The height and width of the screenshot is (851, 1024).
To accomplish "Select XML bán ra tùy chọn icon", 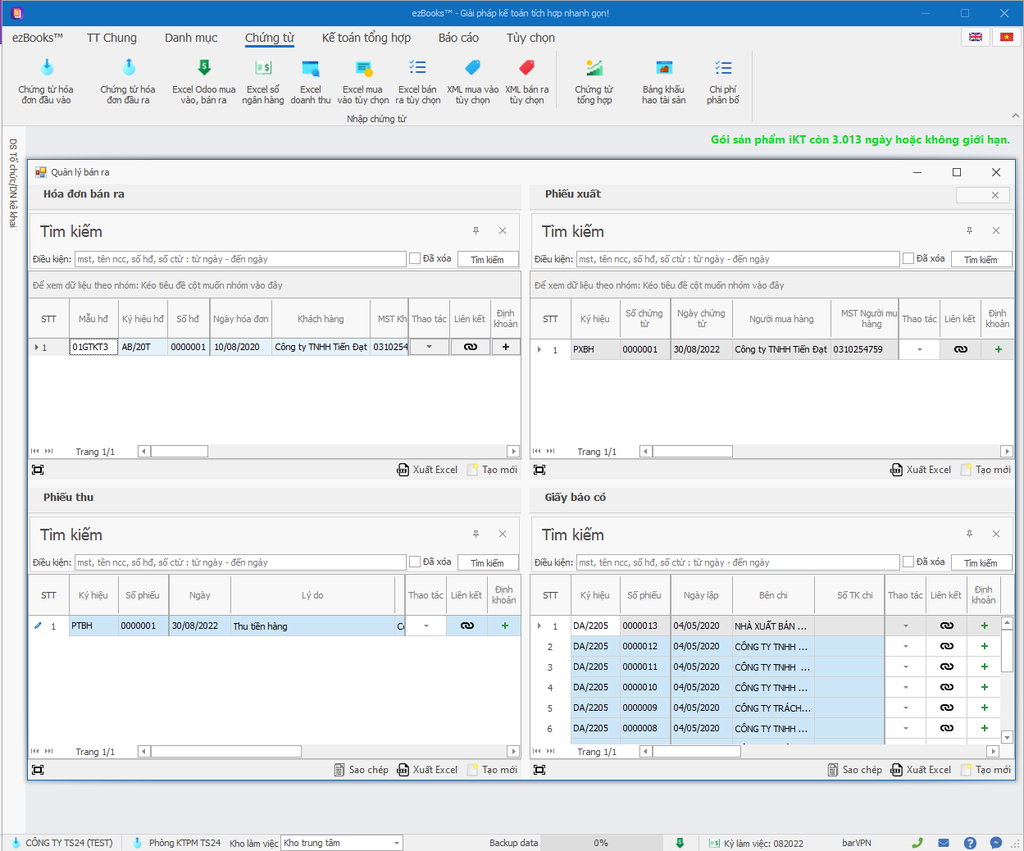I will (526, 80).
